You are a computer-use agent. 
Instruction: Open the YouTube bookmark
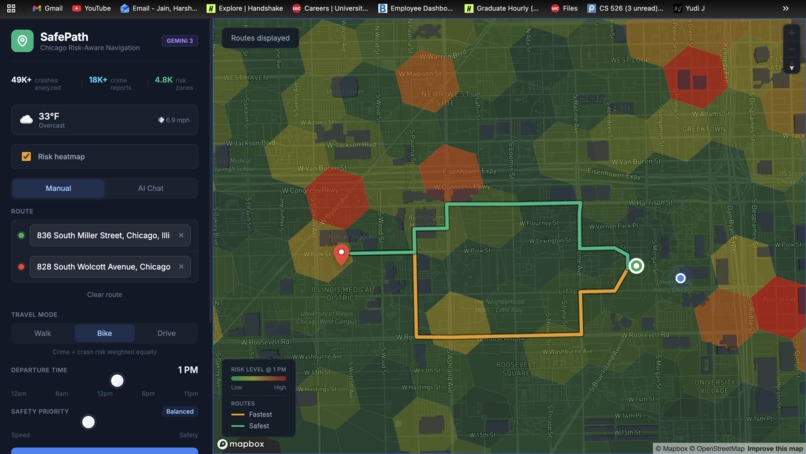[91, 8]
